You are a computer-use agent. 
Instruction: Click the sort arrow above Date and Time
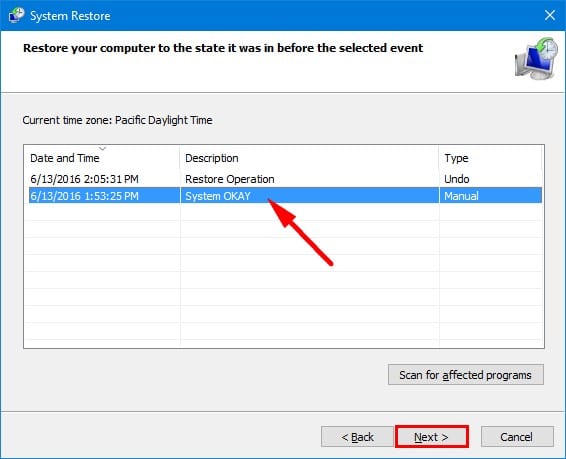(x=102, y=149)
